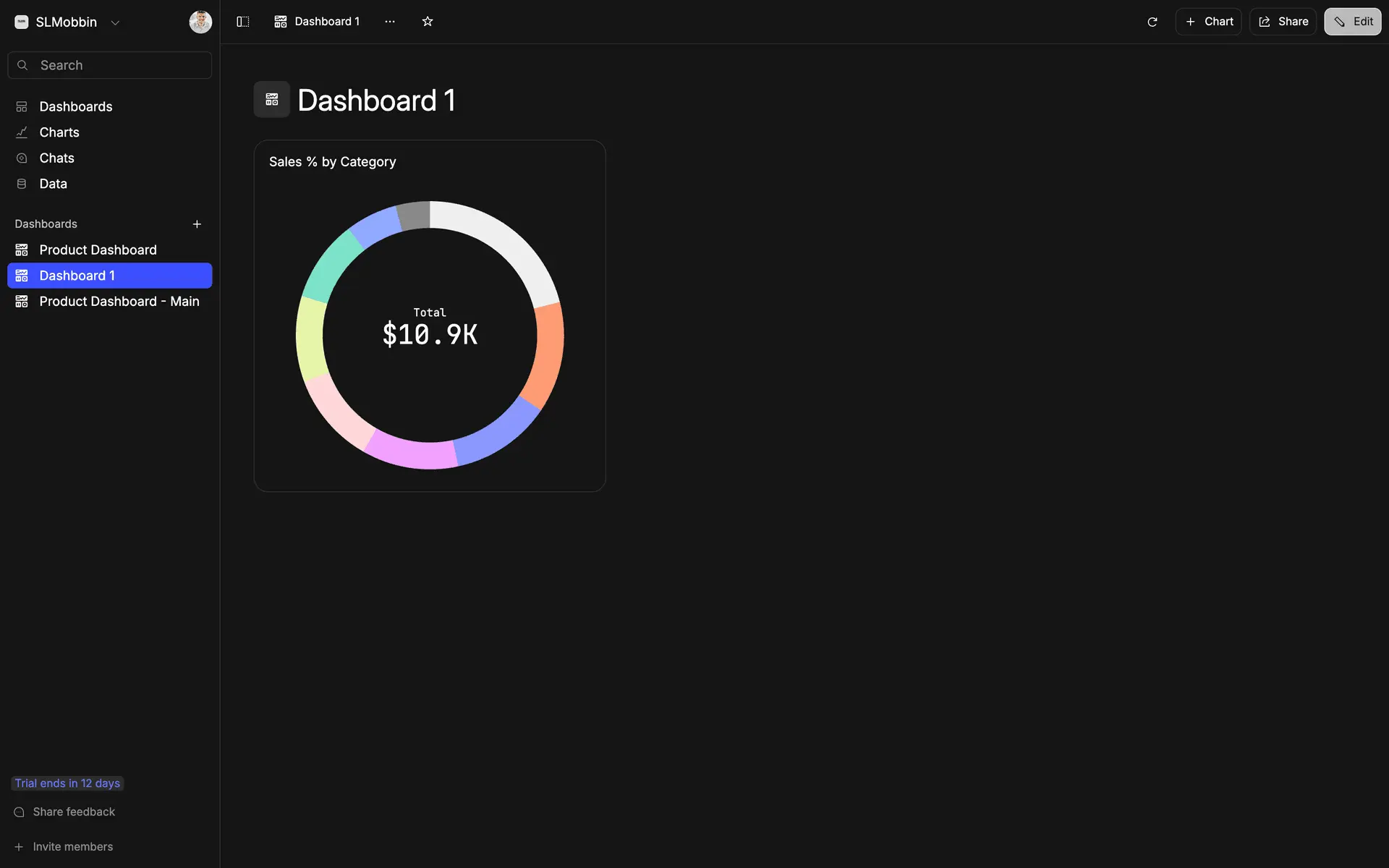Toggle the sidebar collapse icon

(243, 22)
